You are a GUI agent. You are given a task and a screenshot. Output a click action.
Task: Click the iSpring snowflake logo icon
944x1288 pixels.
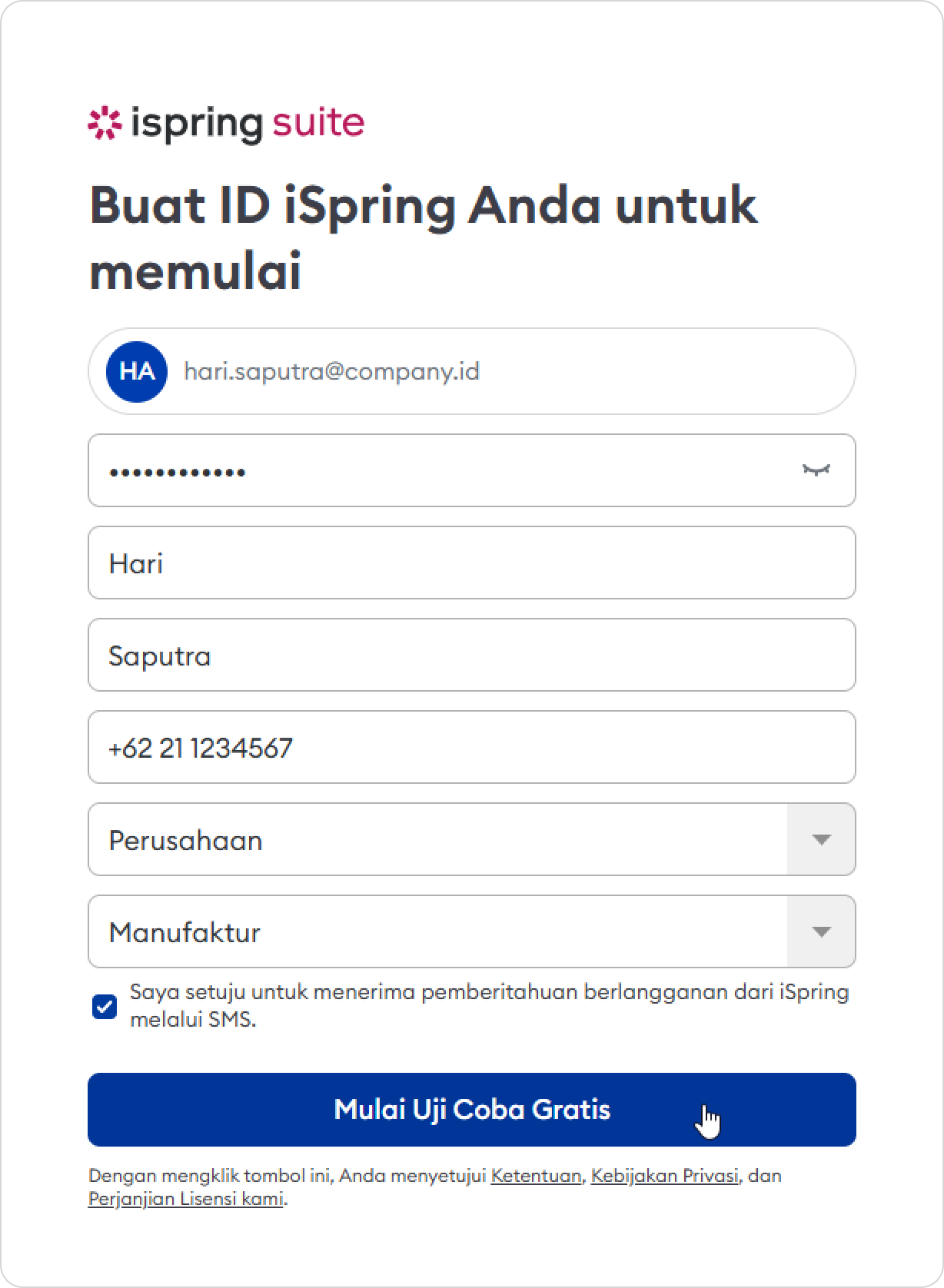(105, 124)
